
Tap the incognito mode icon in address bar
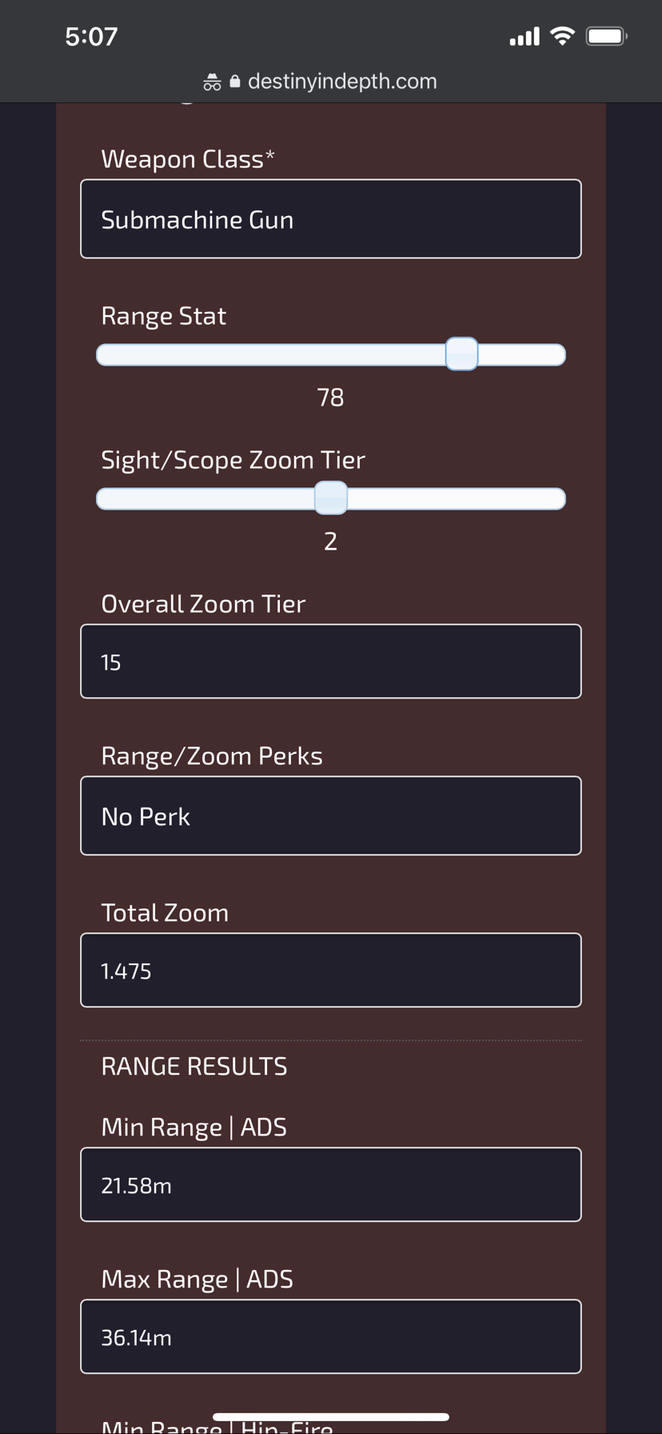pyautogui.click(x=212, y=82)
